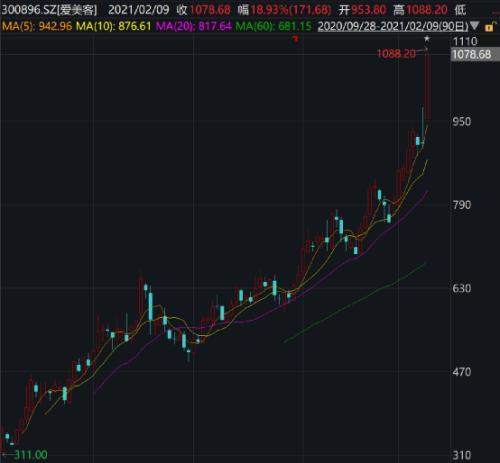Click the 310 price axis label

pyautogui.click(x=462, y=455)
